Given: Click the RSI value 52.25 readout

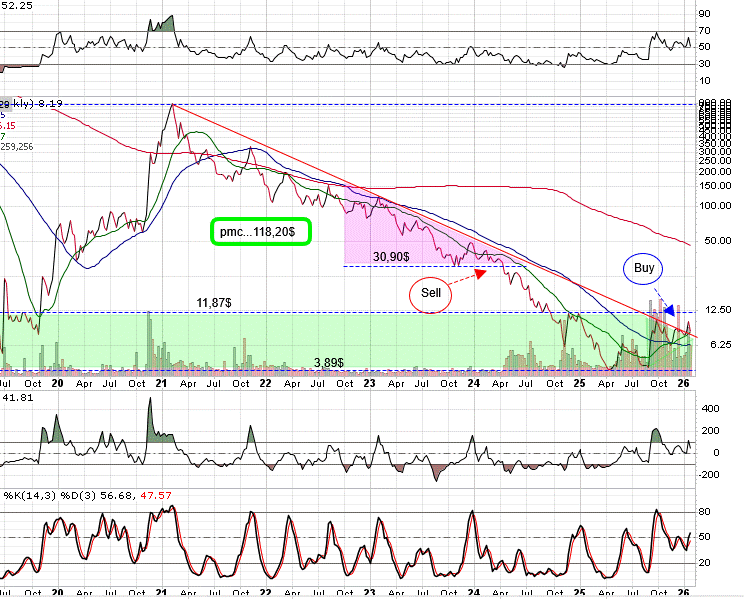Looking at the screenshot, I should click(x=16, y=6).
